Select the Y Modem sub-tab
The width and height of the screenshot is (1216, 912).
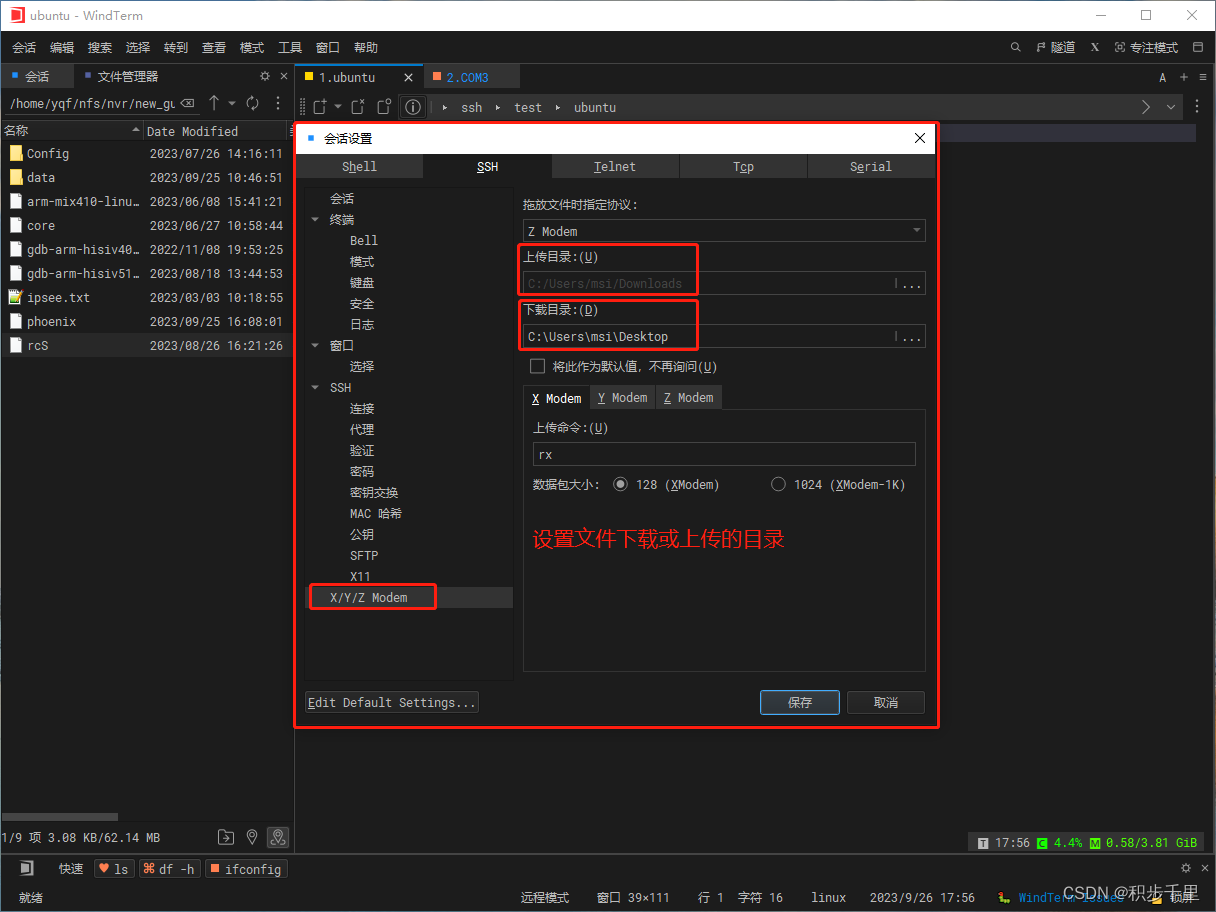tap(623, 398)
